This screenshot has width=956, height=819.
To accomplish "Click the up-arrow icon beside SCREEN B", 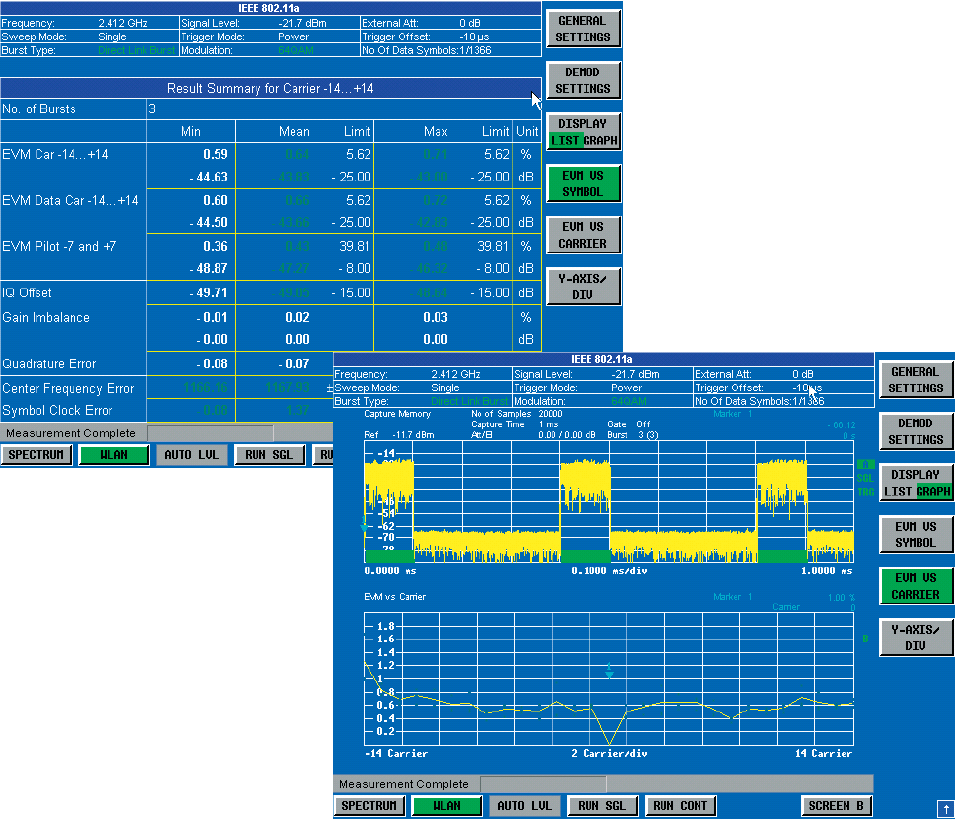I will pos(944,808).
